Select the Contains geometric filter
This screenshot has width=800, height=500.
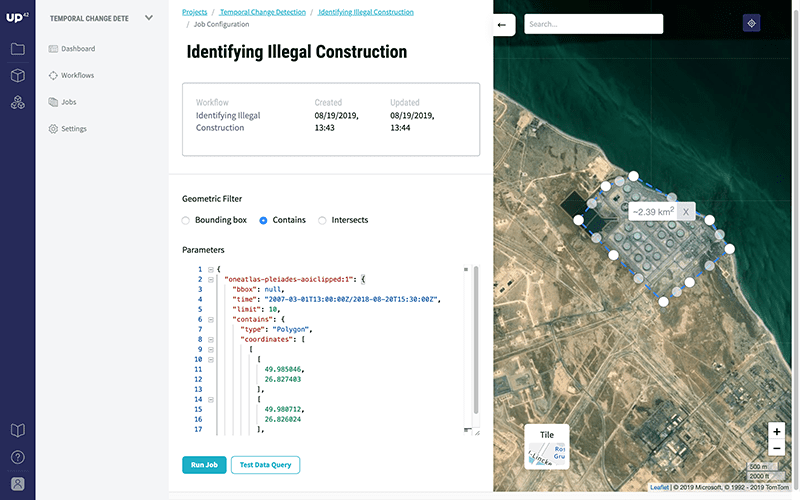(264, 220)
